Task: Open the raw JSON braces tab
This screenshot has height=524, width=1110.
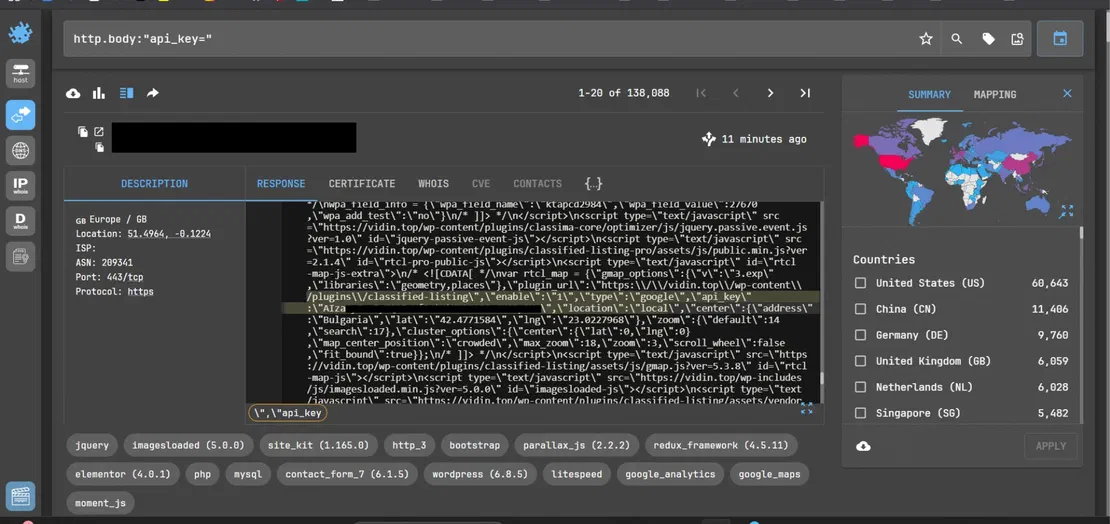Action: pyautogui.click(x=593, y=183)
